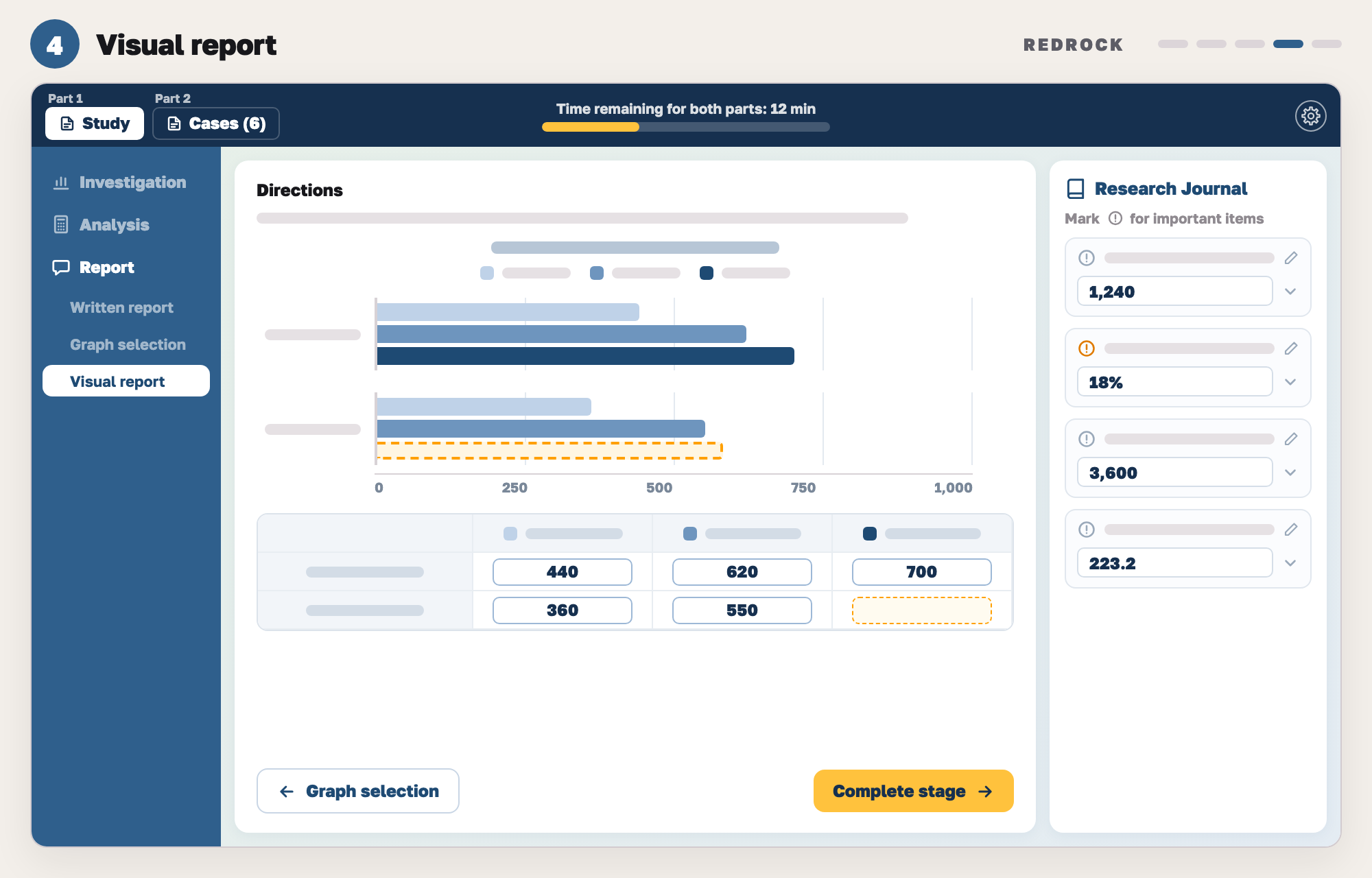
Task: Mark the 223.2 entry as important
Action: 1087,530
